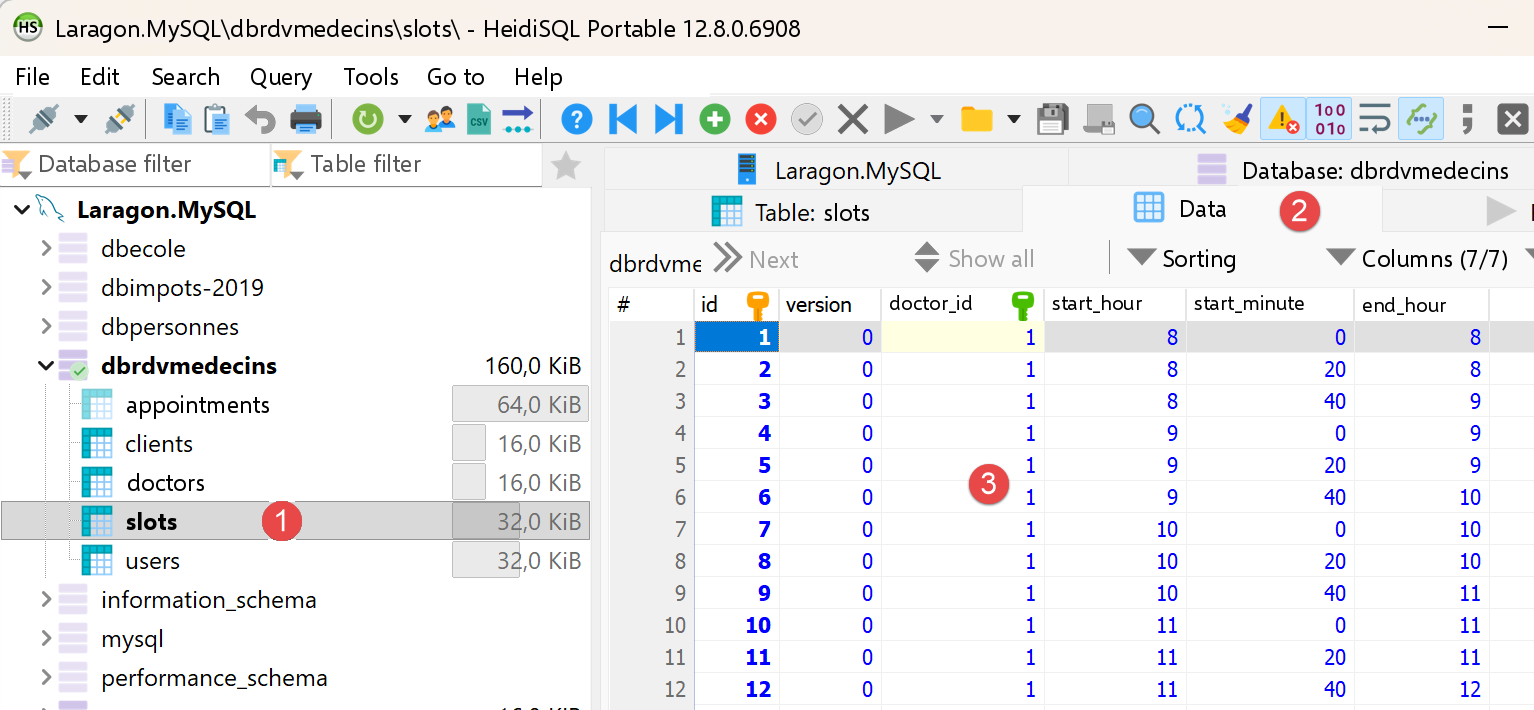Open the User manager icon

click(440, 120)
